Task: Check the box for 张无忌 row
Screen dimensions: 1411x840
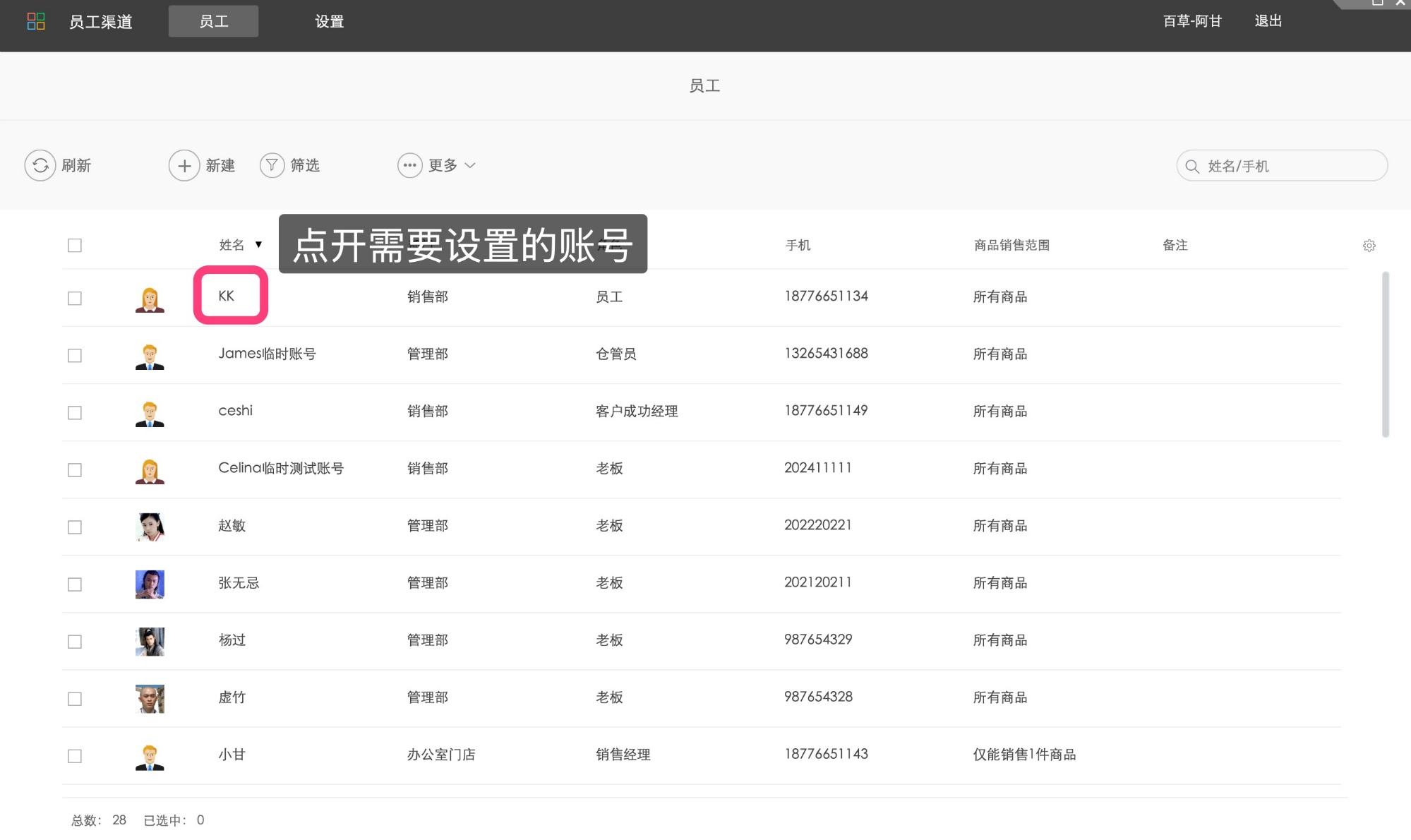Action: [x=75, y=584]
